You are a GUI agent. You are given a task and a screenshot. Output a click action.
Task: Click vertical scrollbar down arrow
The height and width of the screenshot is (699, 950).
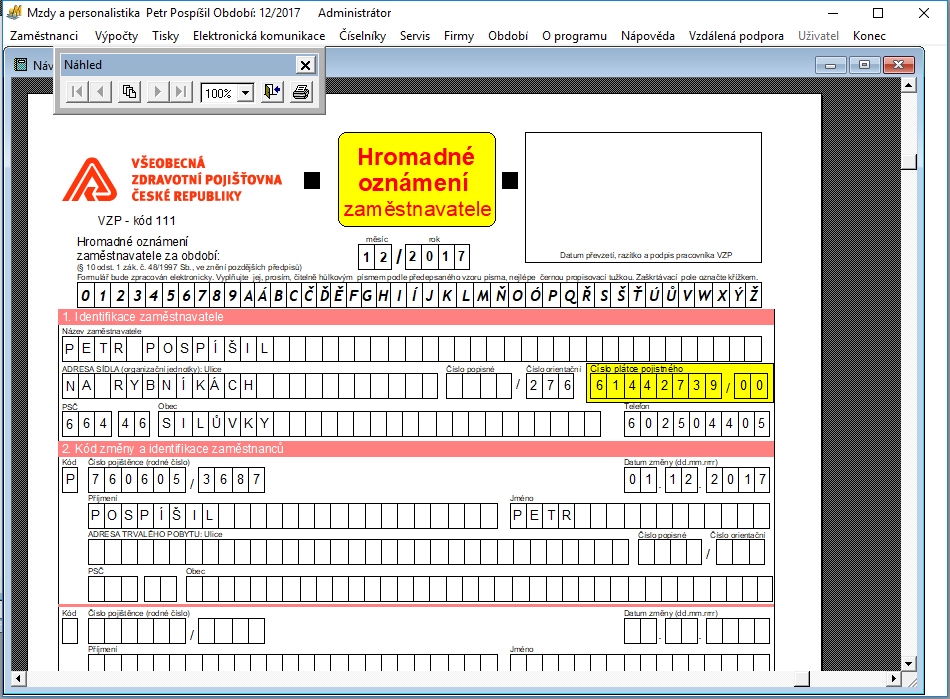[908, 663]
